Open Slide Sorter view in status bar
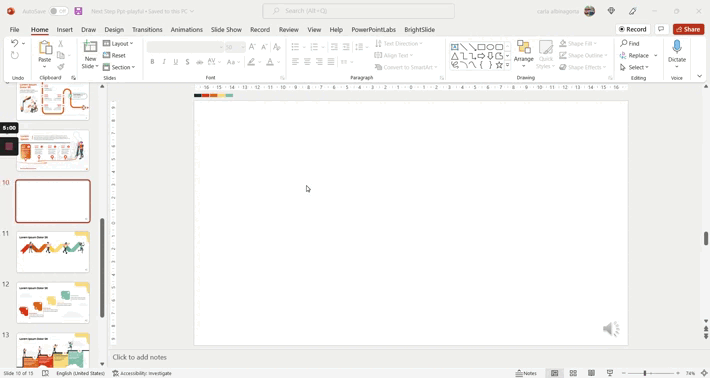 tap(573, 373)
